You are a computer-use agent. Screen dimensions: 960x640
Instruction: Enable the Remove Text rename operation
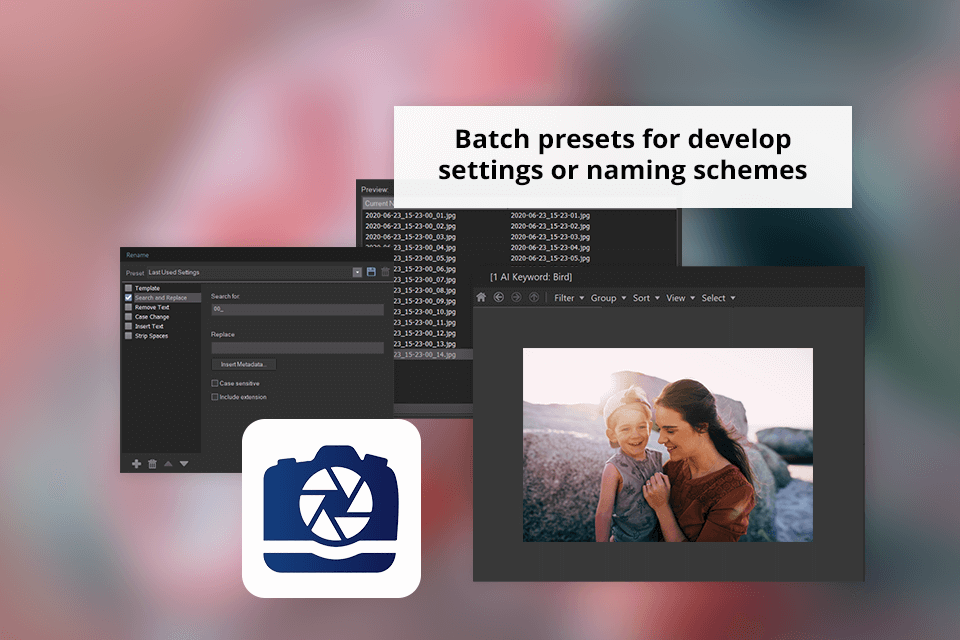[x=128, y=307]
